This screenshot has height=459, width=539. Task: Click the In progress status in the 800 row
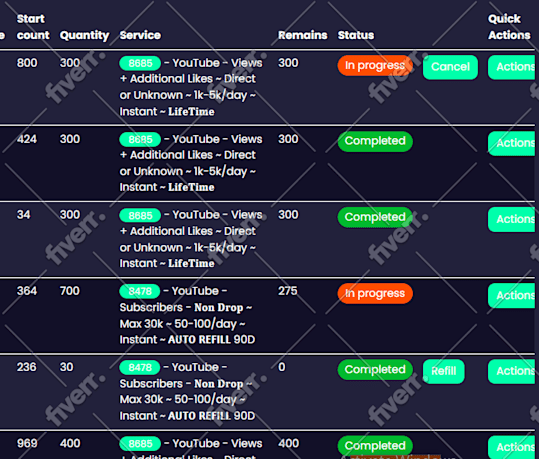(375, 65)
